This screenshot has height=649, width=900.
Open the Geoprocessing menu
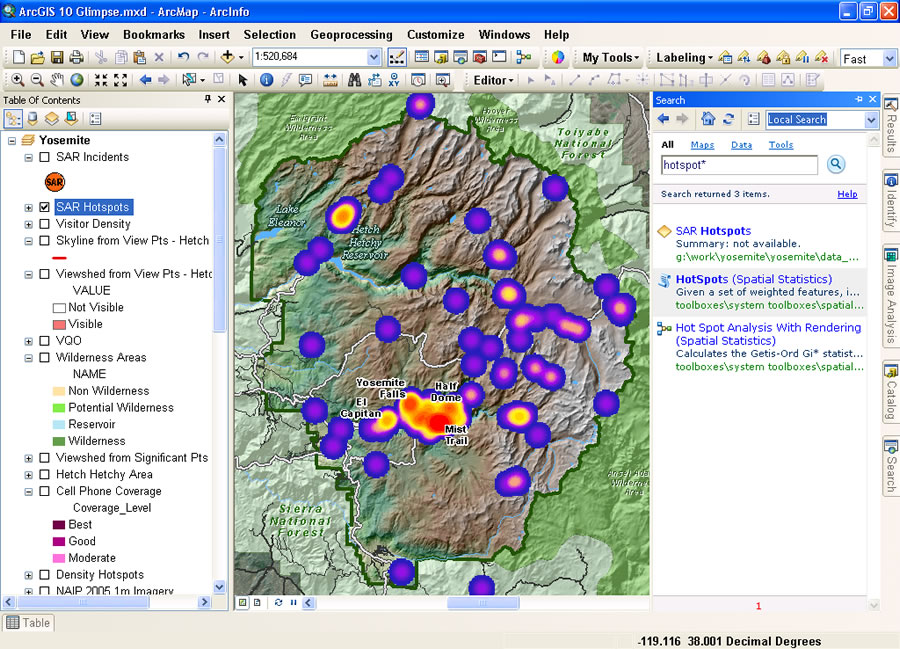(351, 34)
